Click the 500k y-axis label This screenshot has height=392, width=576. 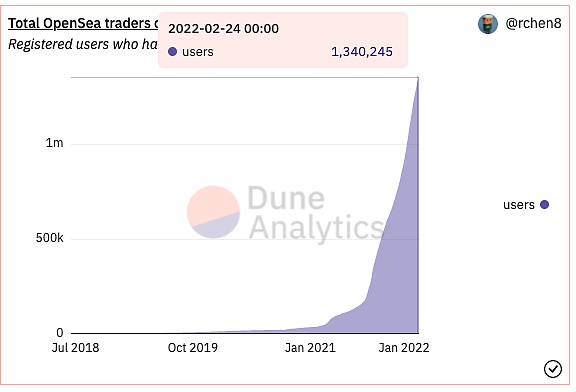click(x=50, y=238)
